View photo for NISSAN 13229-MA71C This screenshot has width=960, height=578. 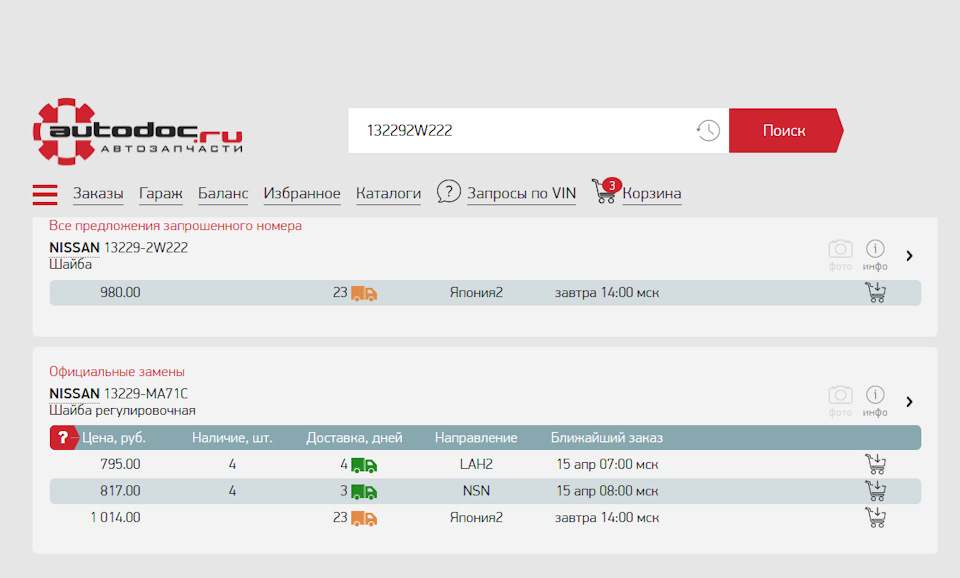(x=840, y=401)
